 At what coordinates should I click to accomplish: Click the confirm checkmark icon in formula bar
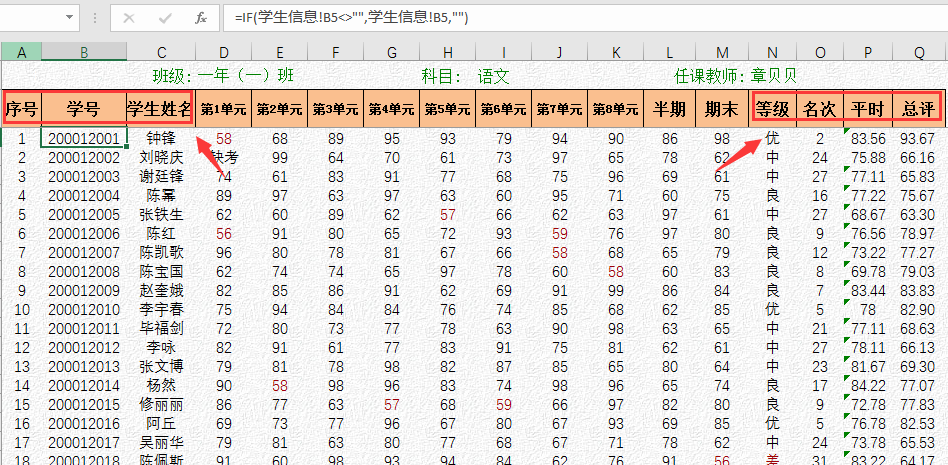pos(165,19)
